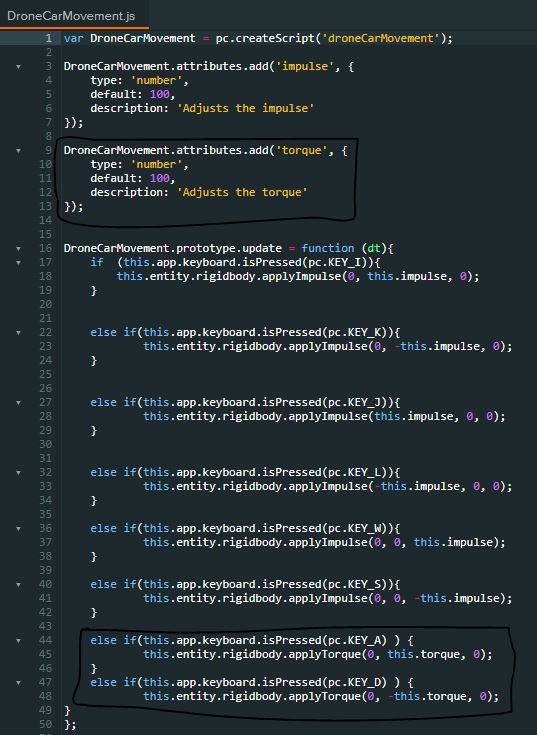Viewport: 537px width, 735px height.
Task: Fold the KEY_L else-if block
Action: point(18,472)
